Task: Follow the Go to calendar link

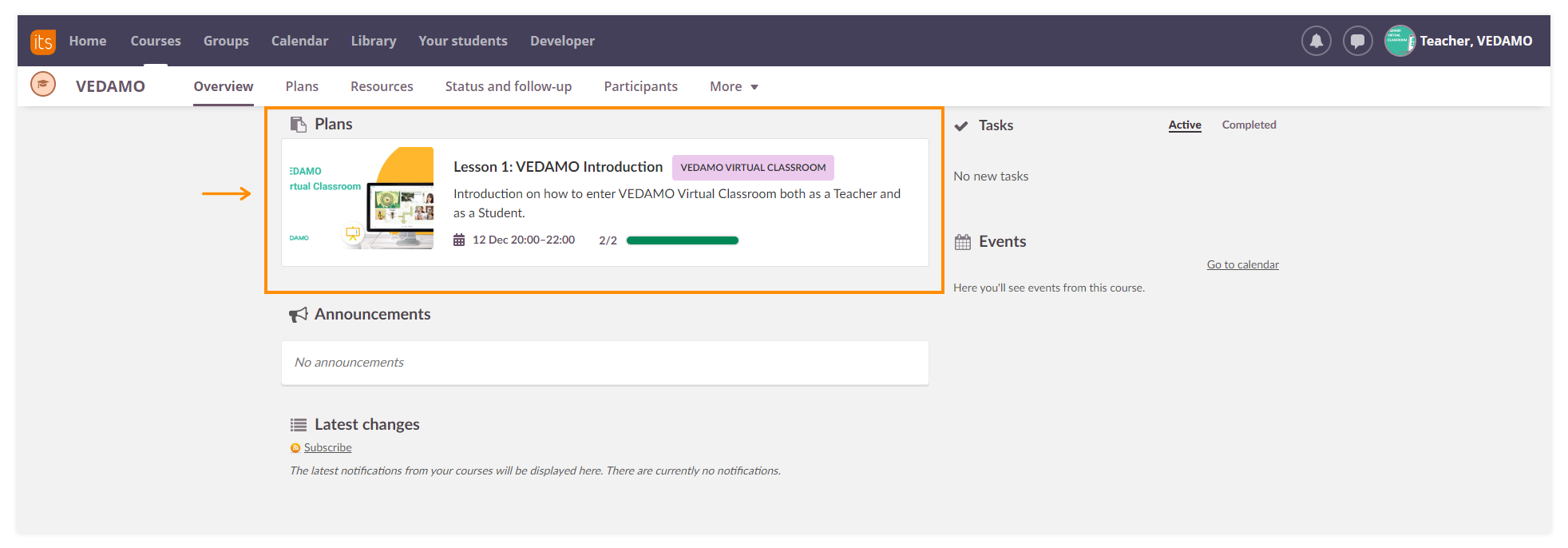Action: [x=1243, y=264]
